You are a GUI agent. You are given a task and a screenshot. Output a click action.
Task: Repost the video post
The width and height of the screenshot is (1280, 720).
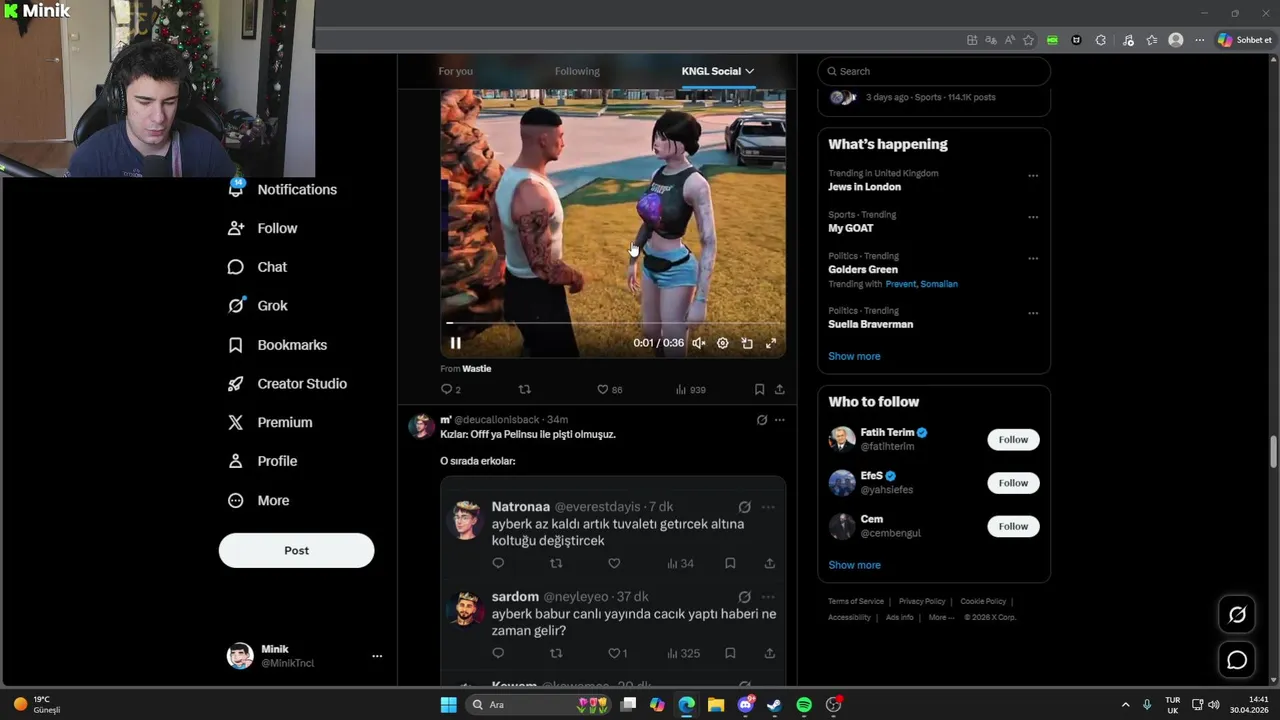[524, 389]
